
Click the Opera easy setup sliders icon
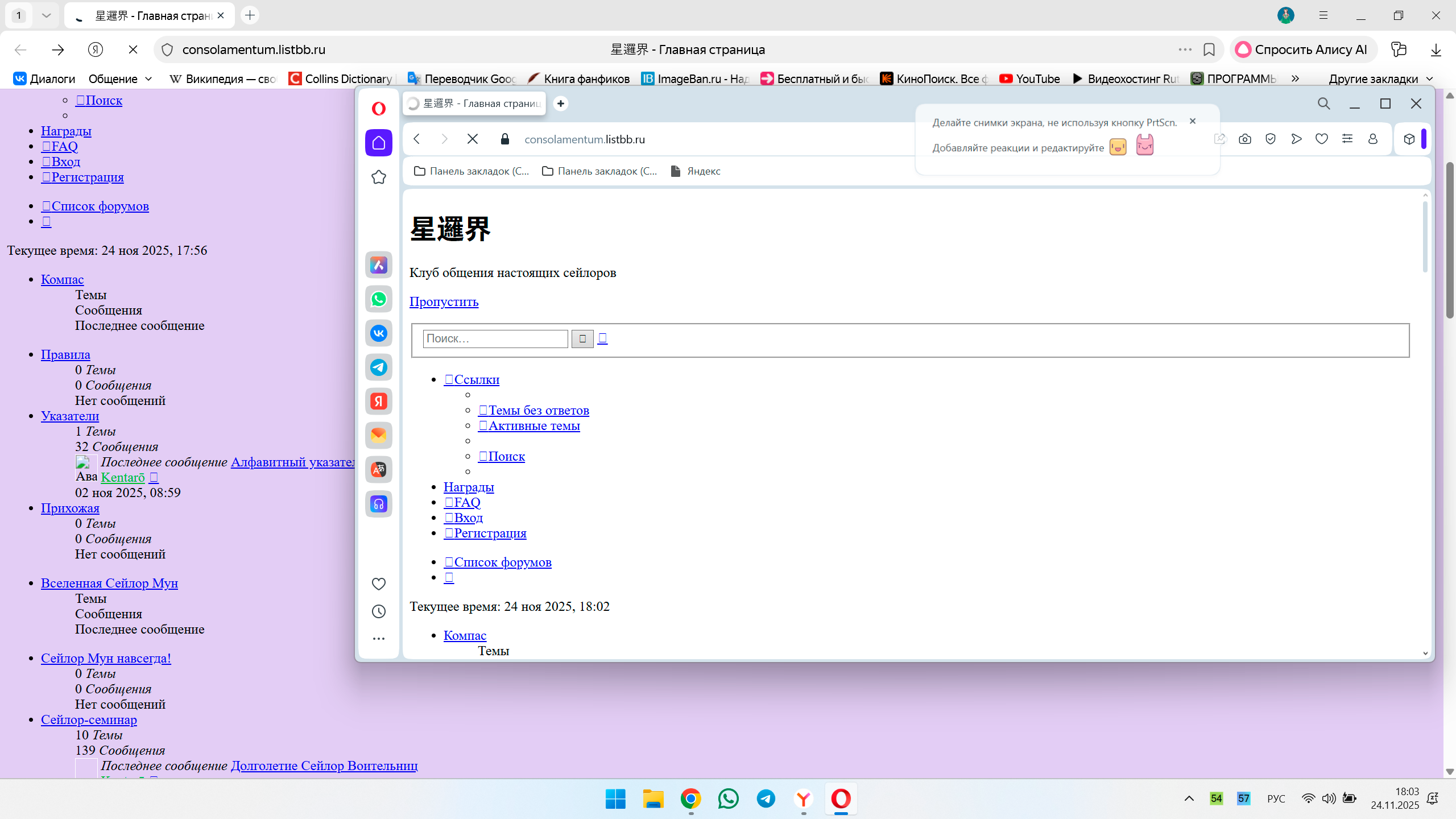coord(1347,139)
